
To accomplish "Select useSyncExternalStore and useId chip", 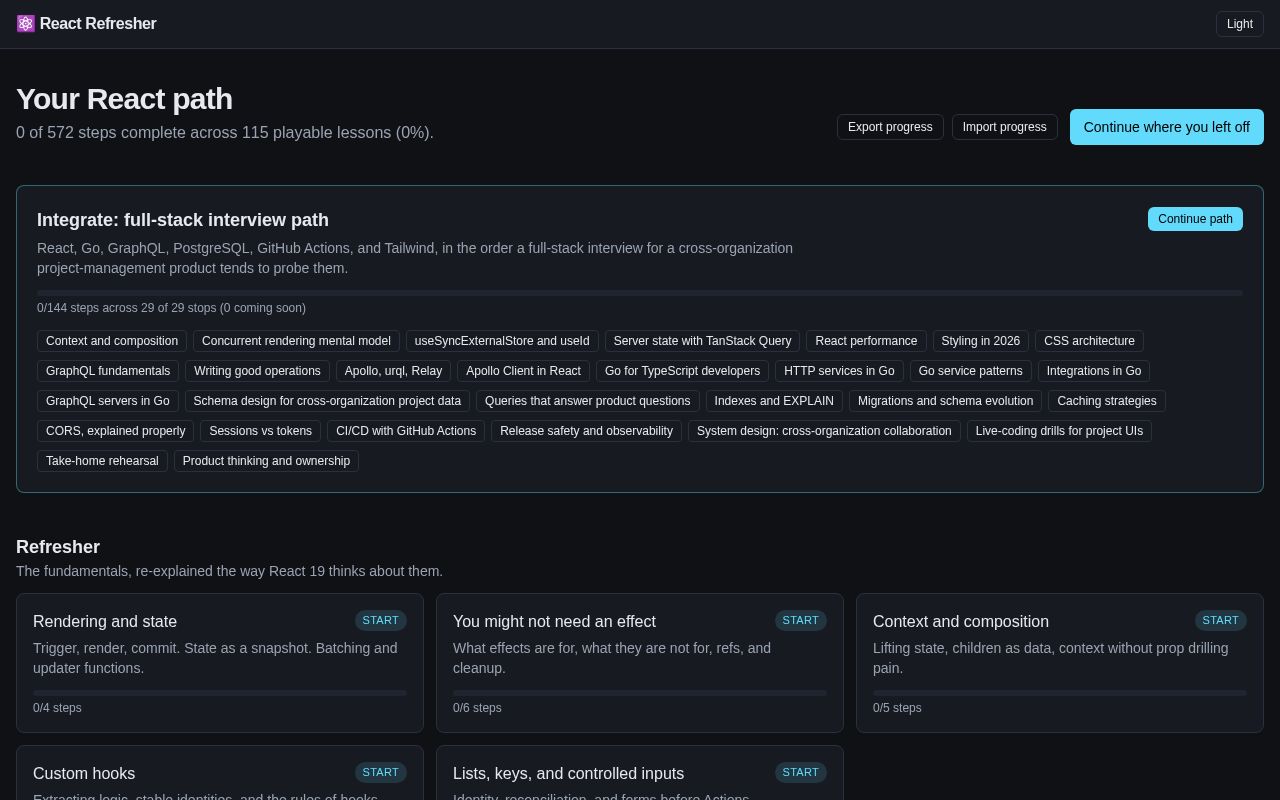I will pos(502,341).
